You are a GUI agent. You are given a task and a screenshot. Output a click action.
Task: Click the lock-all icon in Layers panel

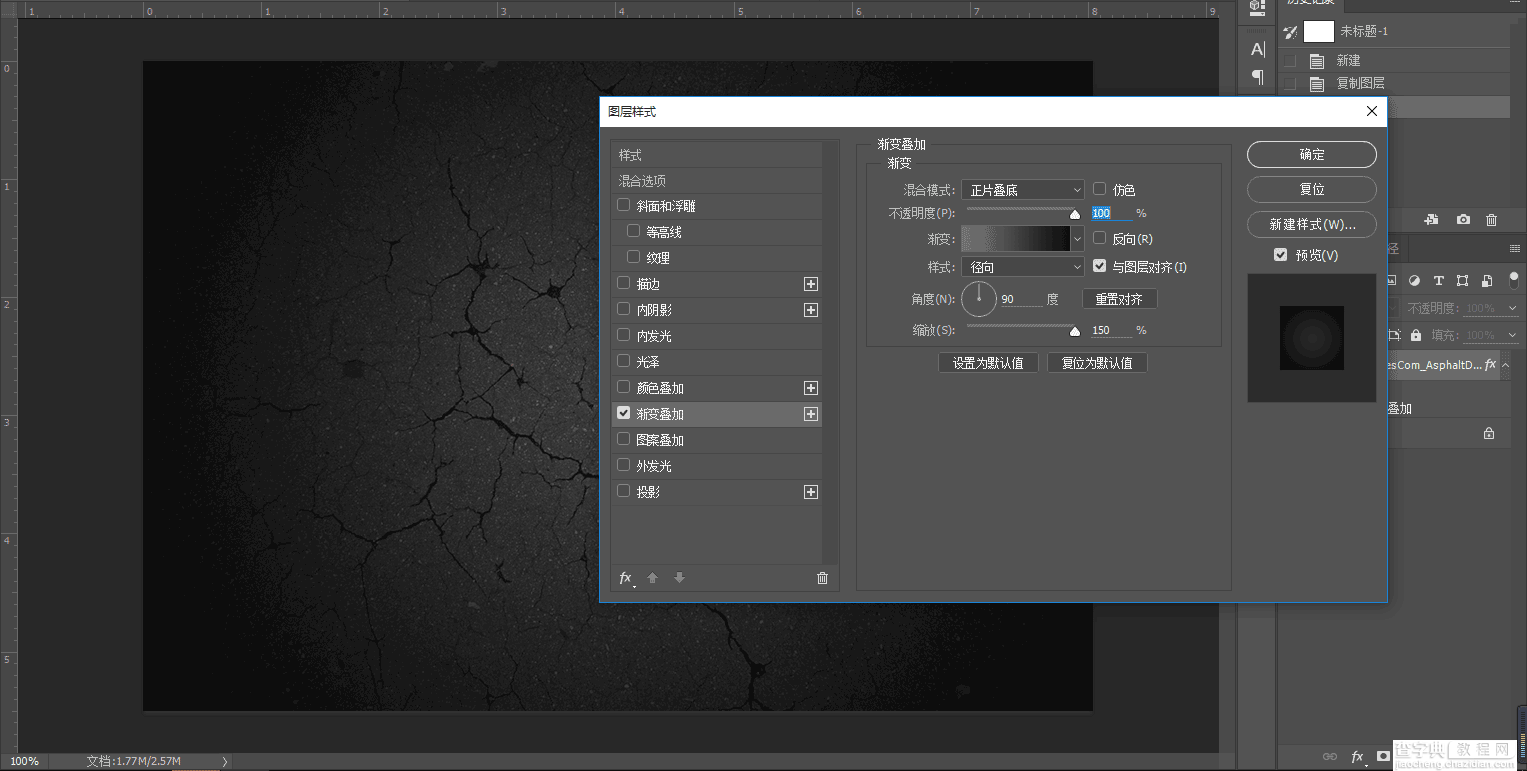point(1415,335)
